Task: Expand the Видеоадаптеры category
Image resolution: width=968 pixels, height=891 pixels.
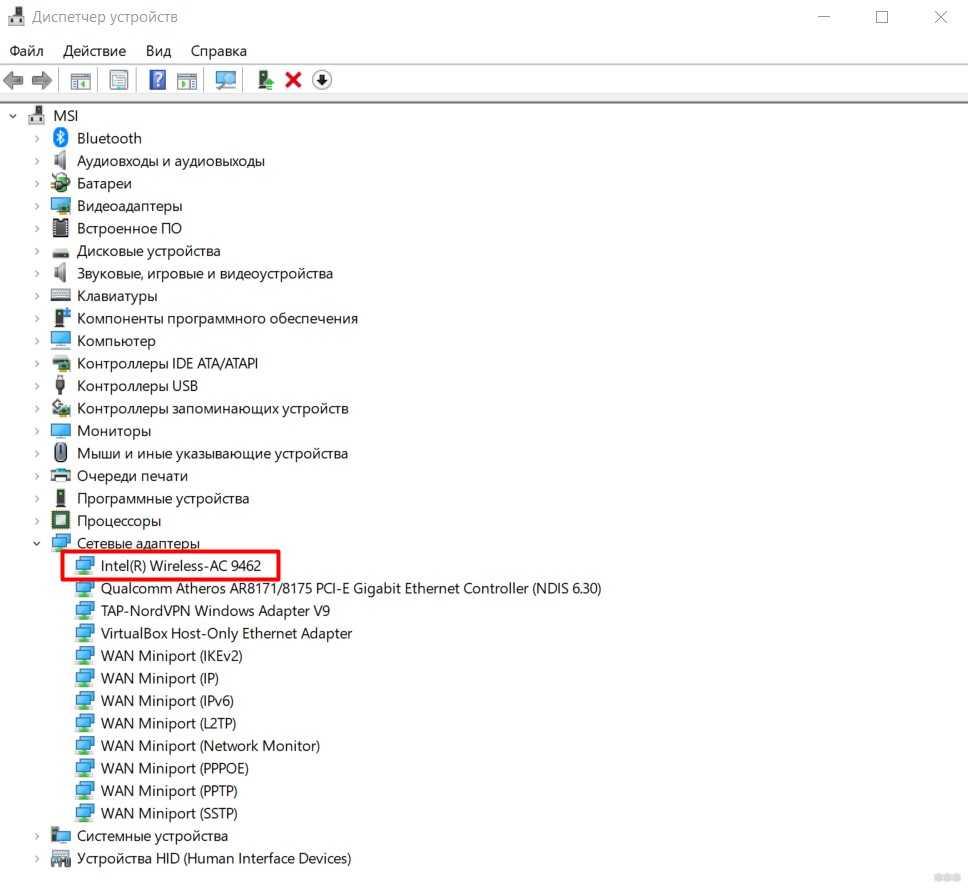Action: pyautogui.click(x=37, y=206)
